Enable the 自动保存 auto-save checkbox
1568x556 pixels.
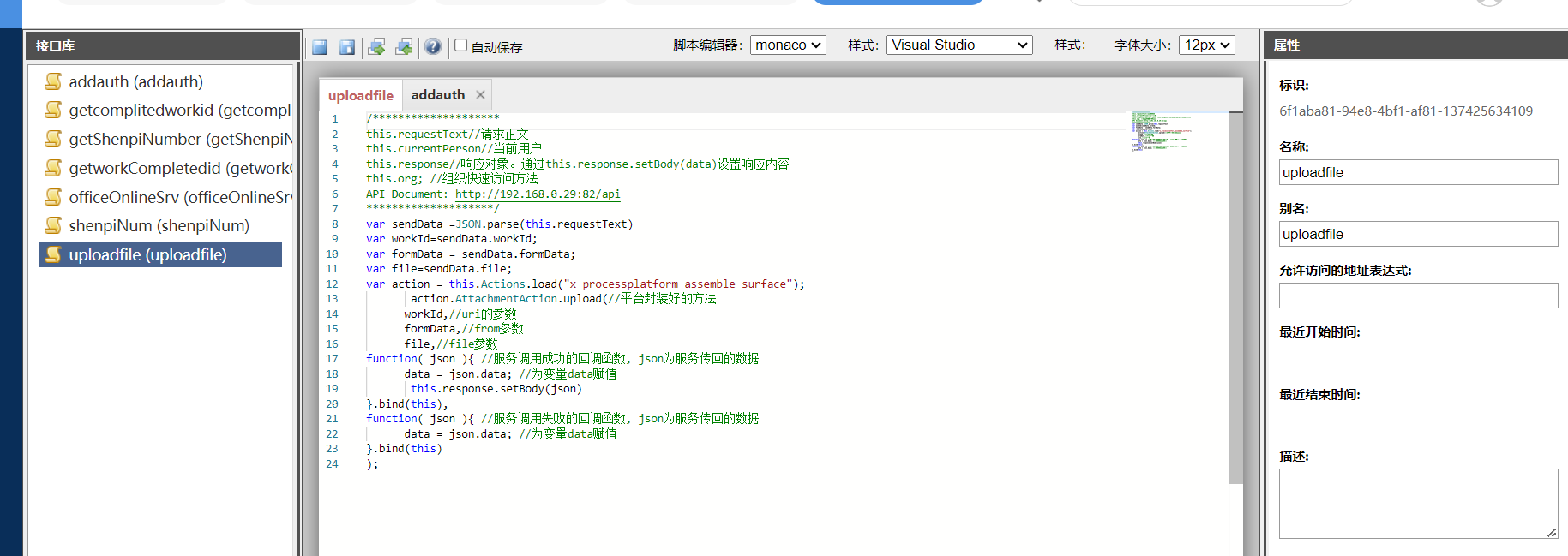(x=460, y=45)
